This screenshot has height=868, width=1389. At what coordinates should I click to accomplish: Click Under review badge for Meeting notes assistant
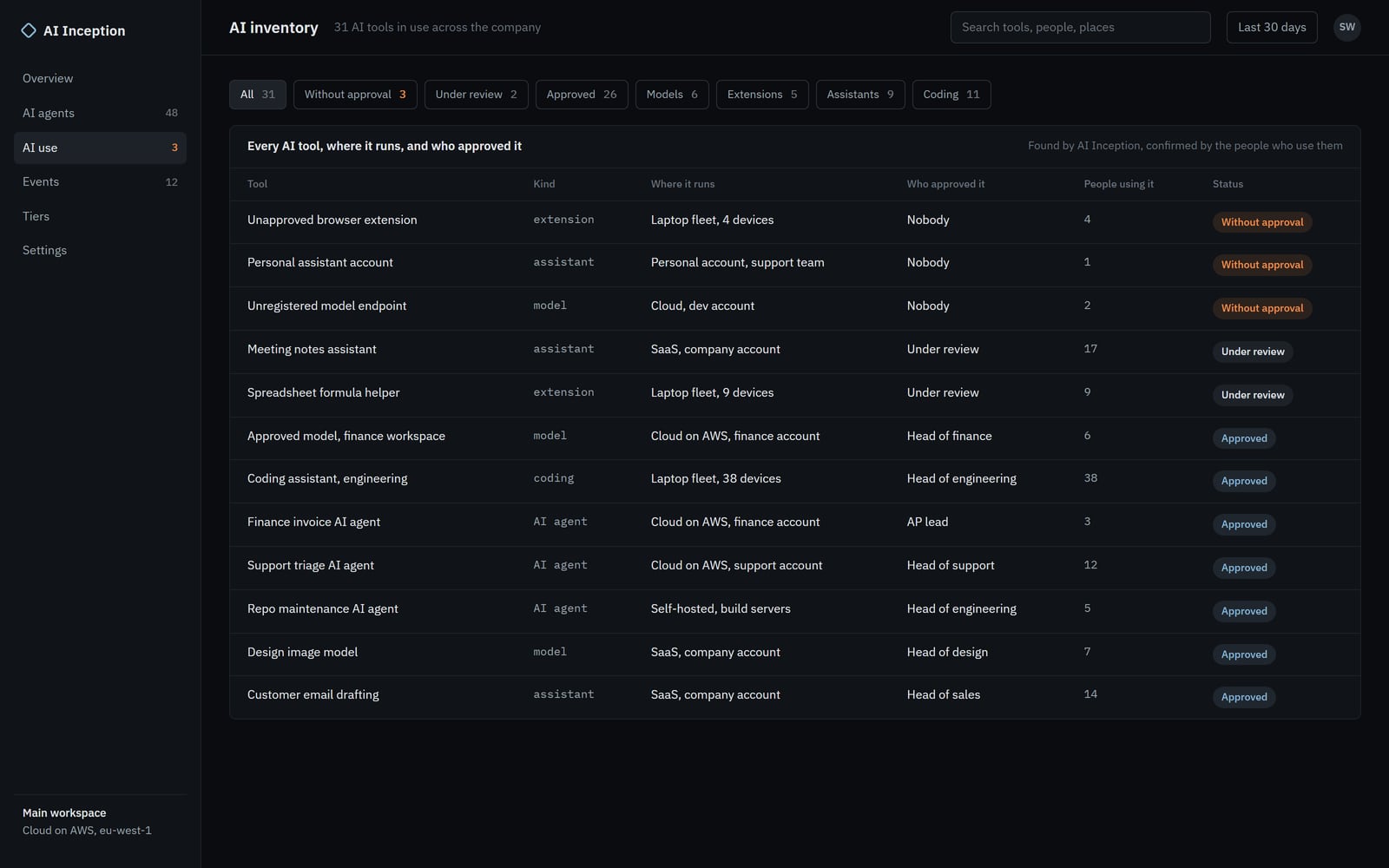tap(1253, 352)
